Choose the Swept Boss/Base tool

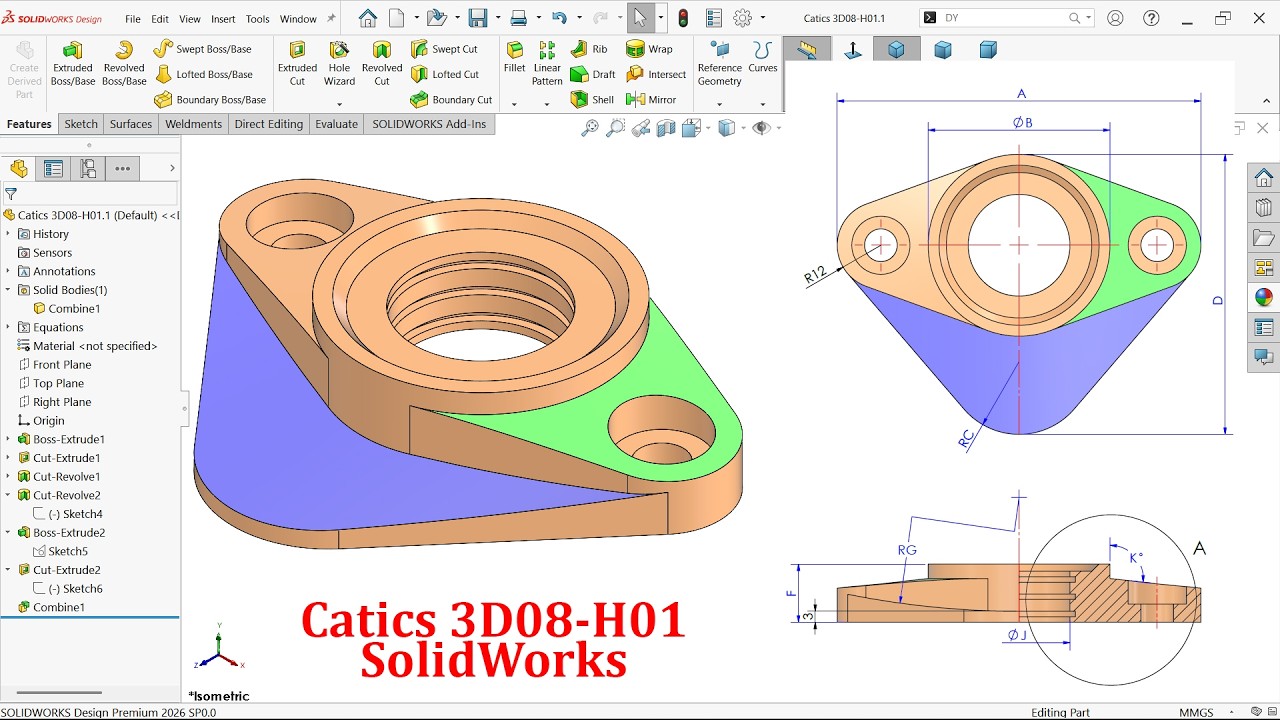pyautogui.click(x=202, y=49)
